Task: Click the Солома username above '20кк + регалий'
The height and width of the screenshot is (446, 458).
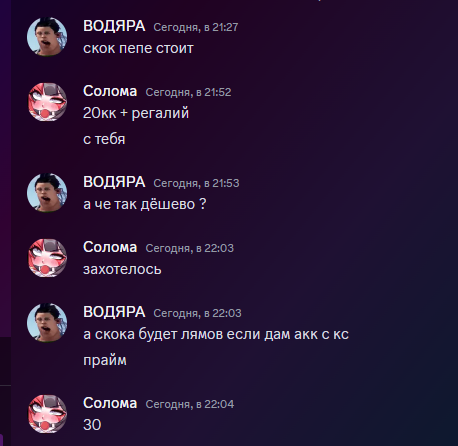Action: 110,91
